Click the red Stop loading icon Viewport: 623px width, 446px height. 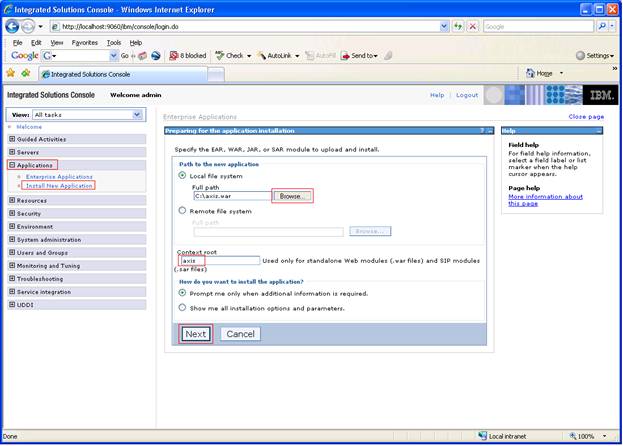(x=472, y=27)
